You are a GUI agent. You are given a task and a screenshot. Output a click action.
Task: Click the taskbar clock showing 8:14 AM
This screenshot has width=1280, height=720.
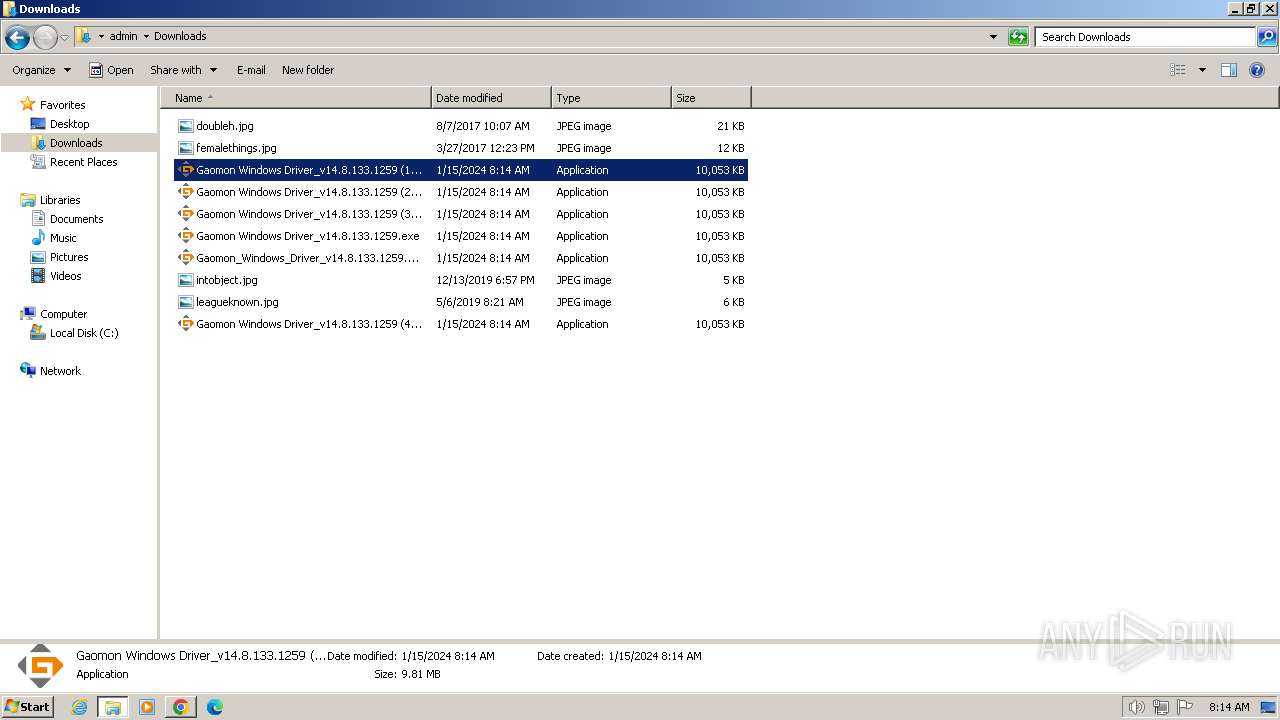pos(1229,707)
